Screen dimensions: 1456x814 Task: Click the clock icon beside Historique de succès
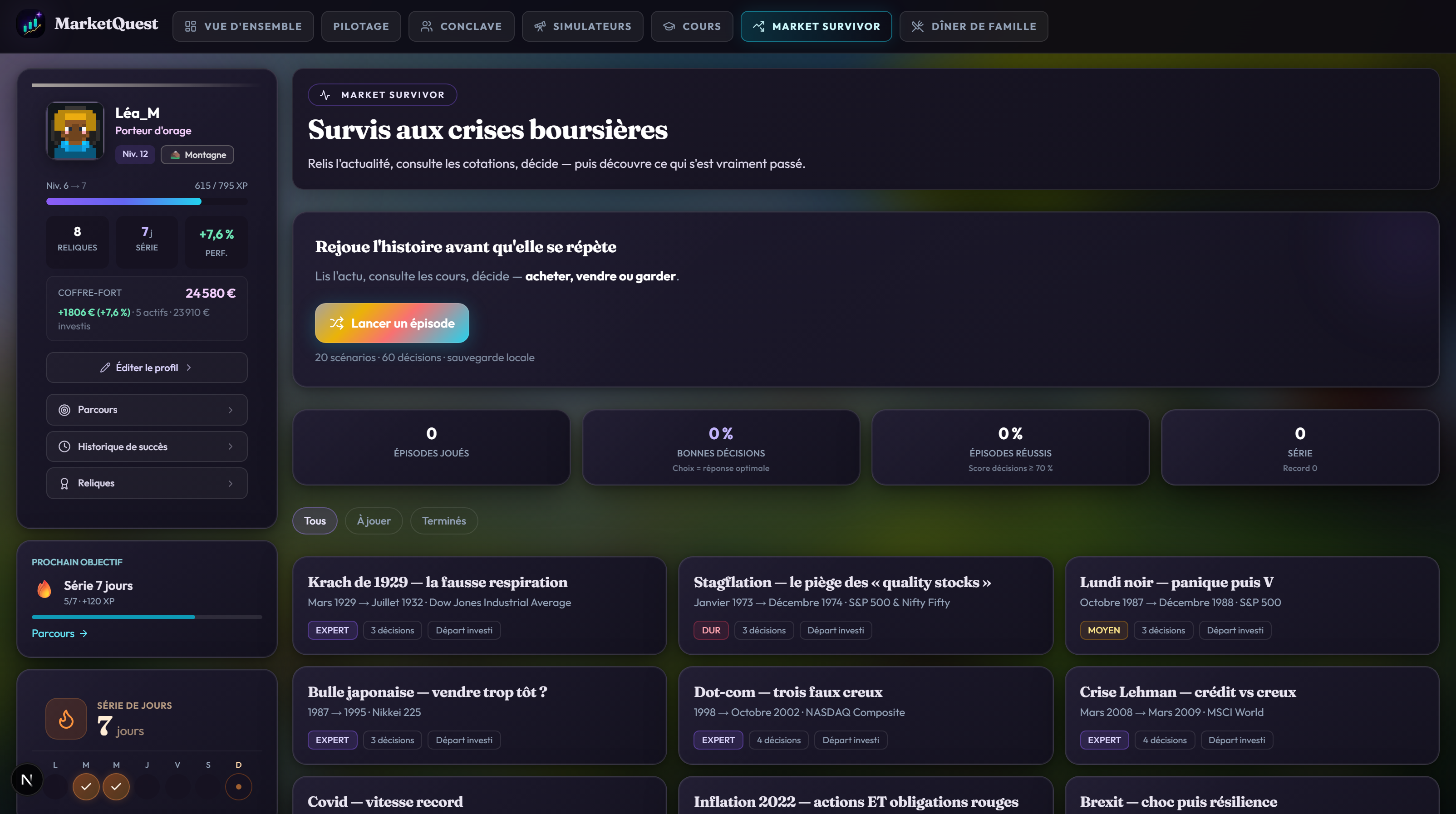(64, 447)
